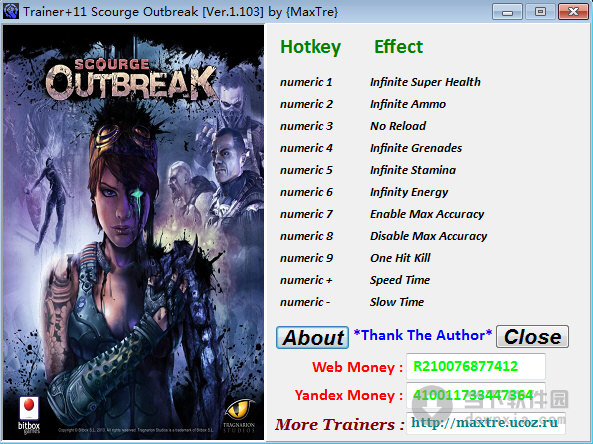Click the 'numeric 8' hotkey label
Viewport: 593px width, 444px height.
coord(306,236)
